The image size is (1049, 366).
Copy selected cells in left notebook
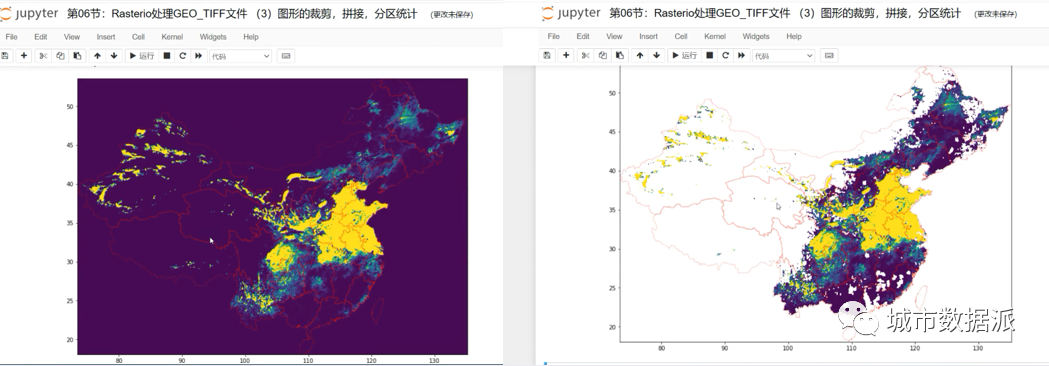pyautogui.click(x=60, y=56)
